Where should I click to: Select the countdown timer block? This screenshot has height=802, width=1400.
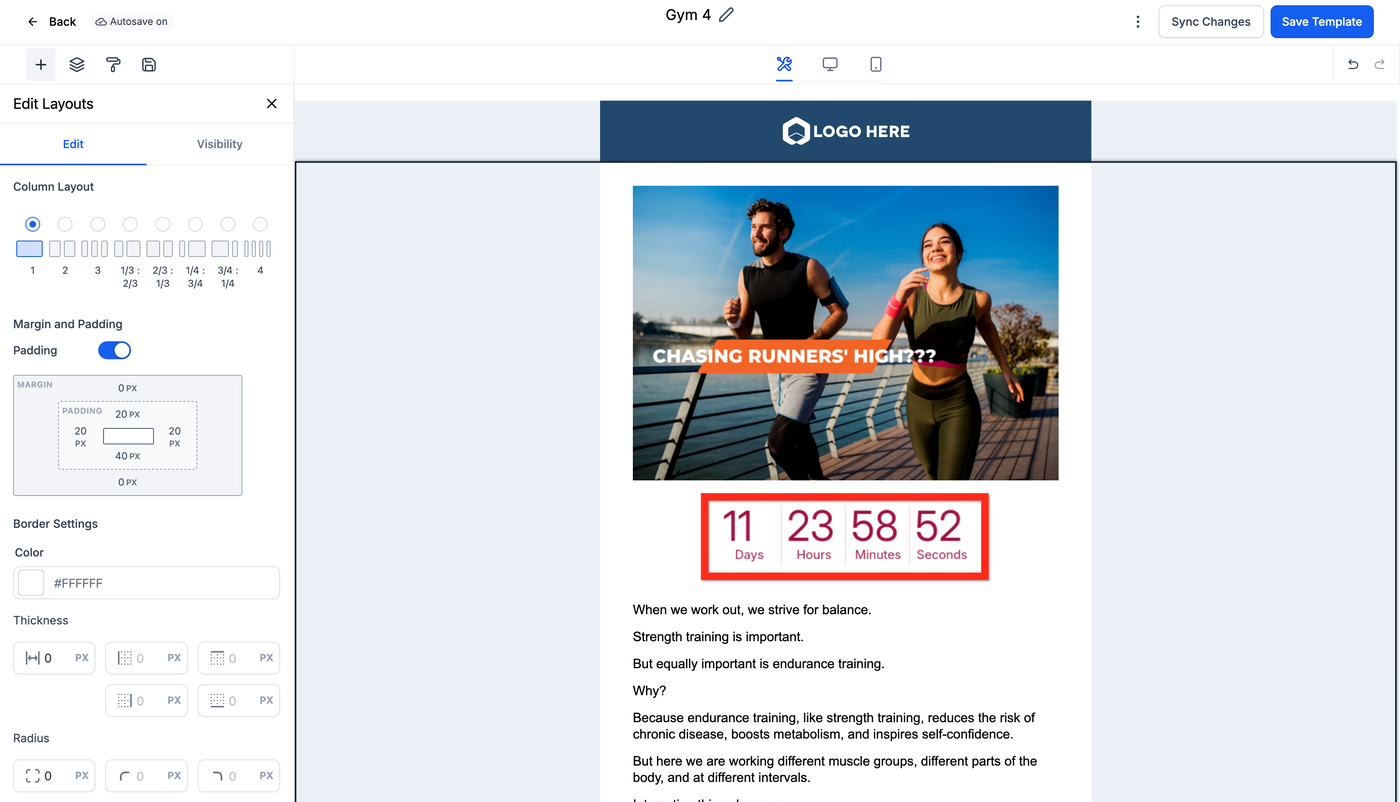845,535
